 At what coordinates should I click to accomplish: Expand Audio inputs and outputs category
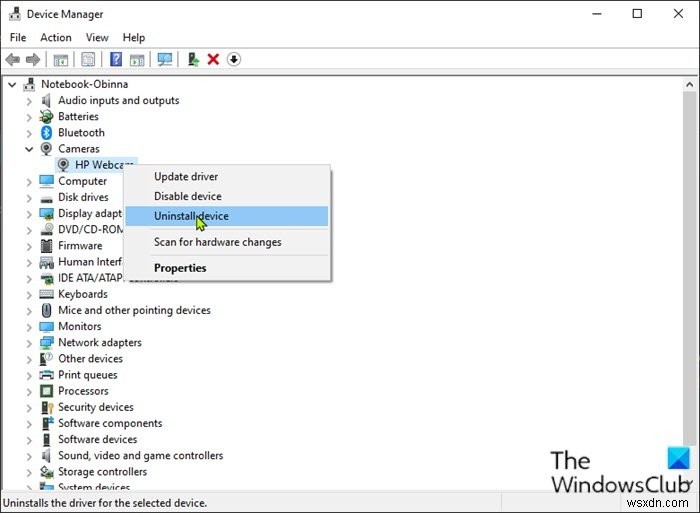[29, 101]
